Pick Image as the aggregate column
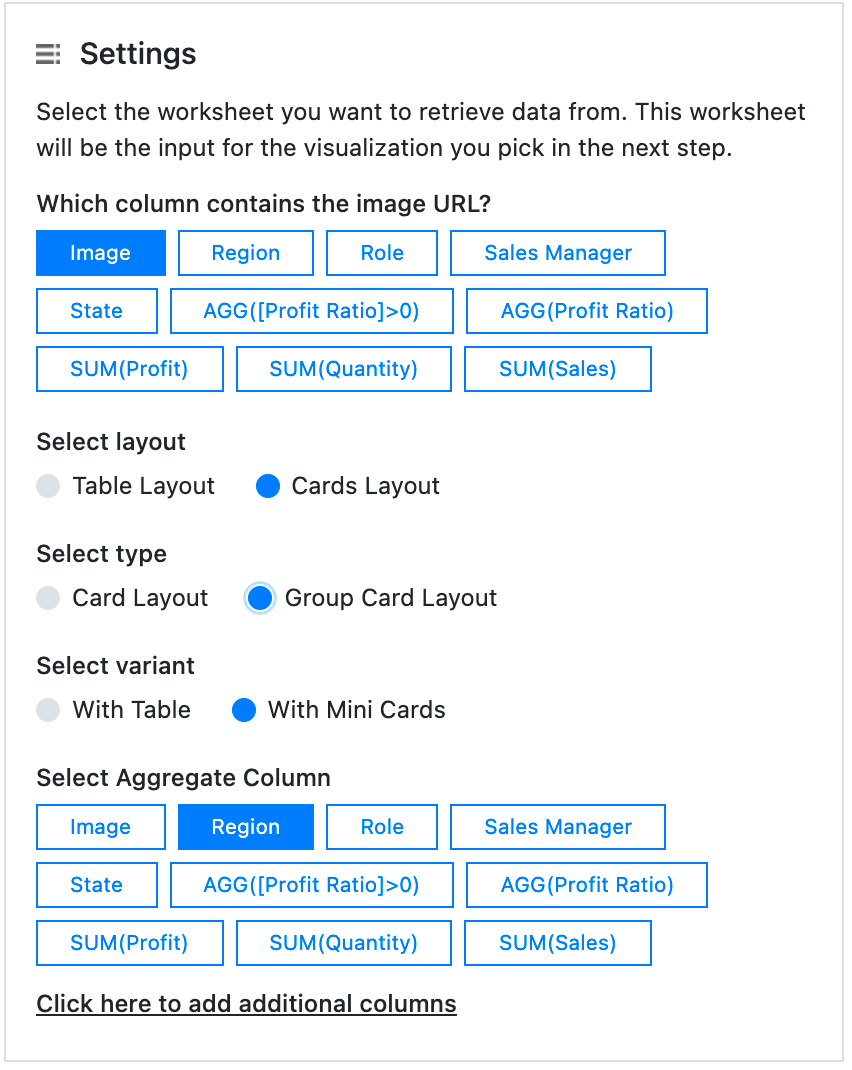The height and width of the screenshot is (1070, 852). (100, 826)
